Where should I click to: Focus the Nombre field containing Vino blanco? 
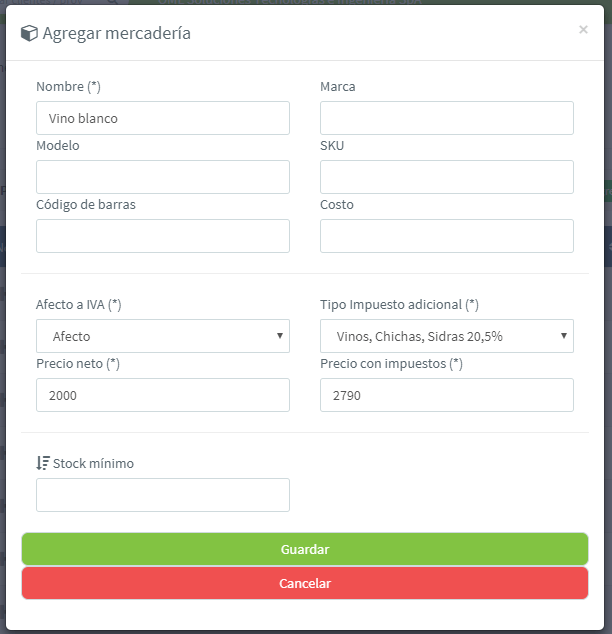pos(163,118)
